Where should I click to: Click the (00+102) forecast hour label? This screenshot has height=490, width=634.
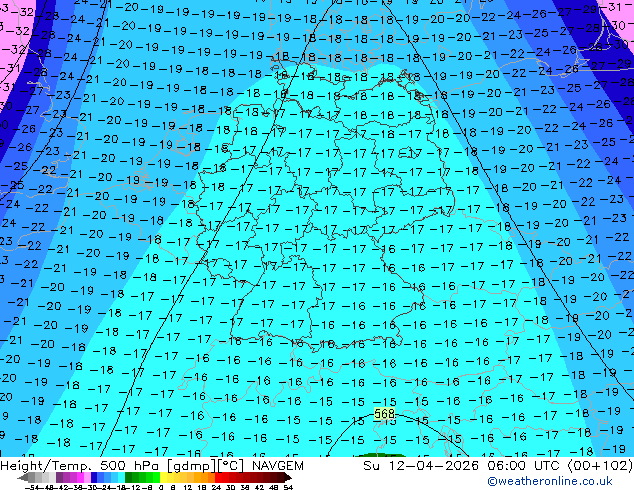[x=601, y=466]
